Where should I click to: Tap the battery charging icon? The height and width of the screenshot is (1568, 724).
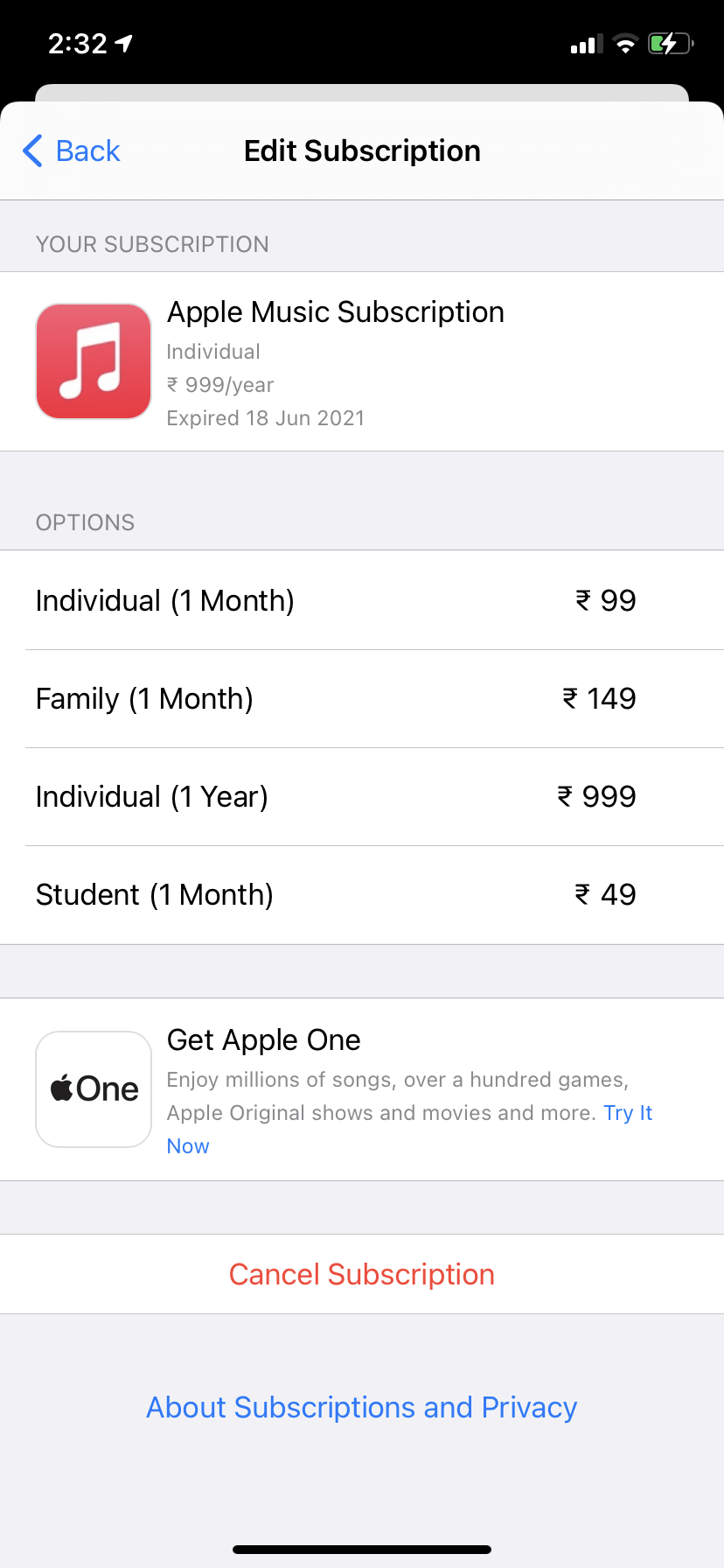click(x=670, y=43)
